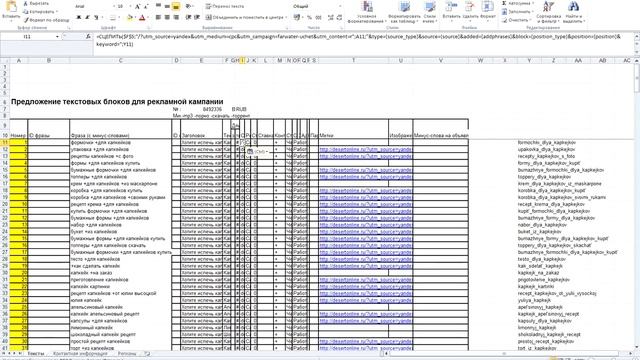Increase font size with the large A

point(138,7)
